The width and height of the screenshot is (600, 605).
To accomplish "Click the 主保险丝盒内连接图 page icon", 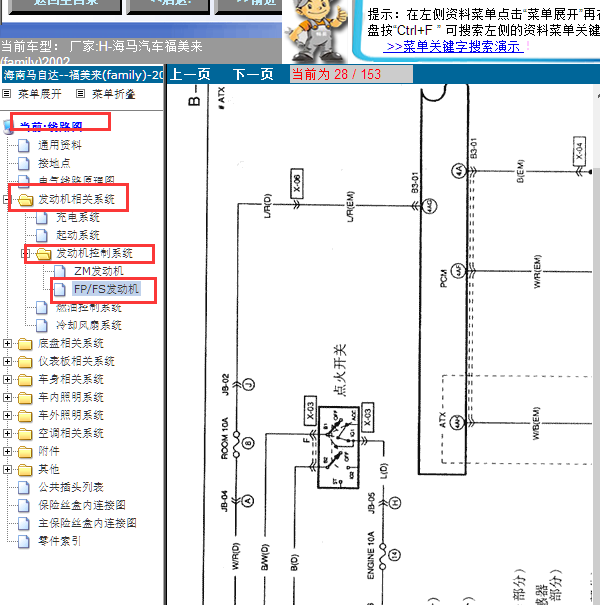I will [24, 524].
